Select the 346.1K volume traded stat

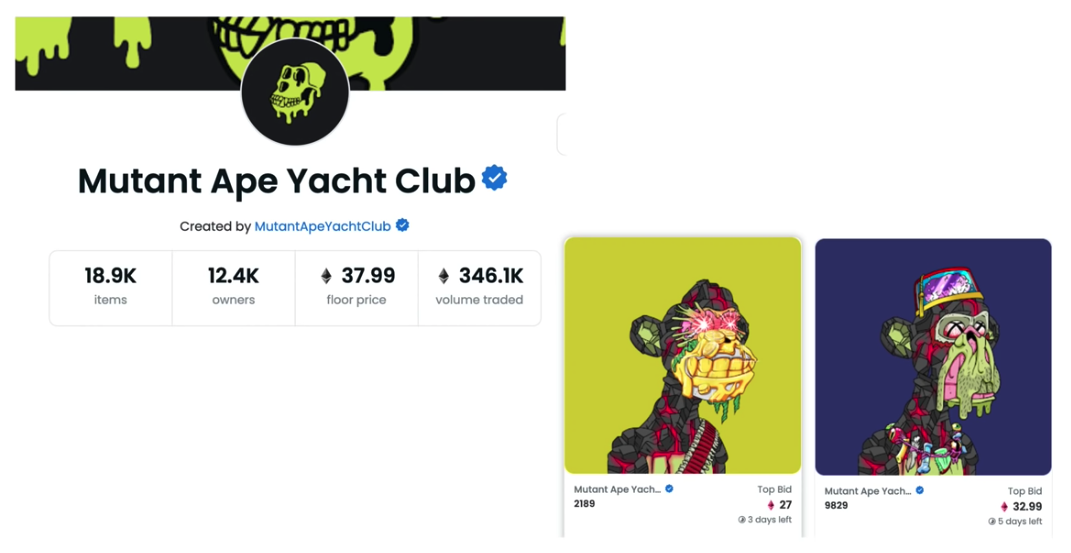(x=479, y=287)
